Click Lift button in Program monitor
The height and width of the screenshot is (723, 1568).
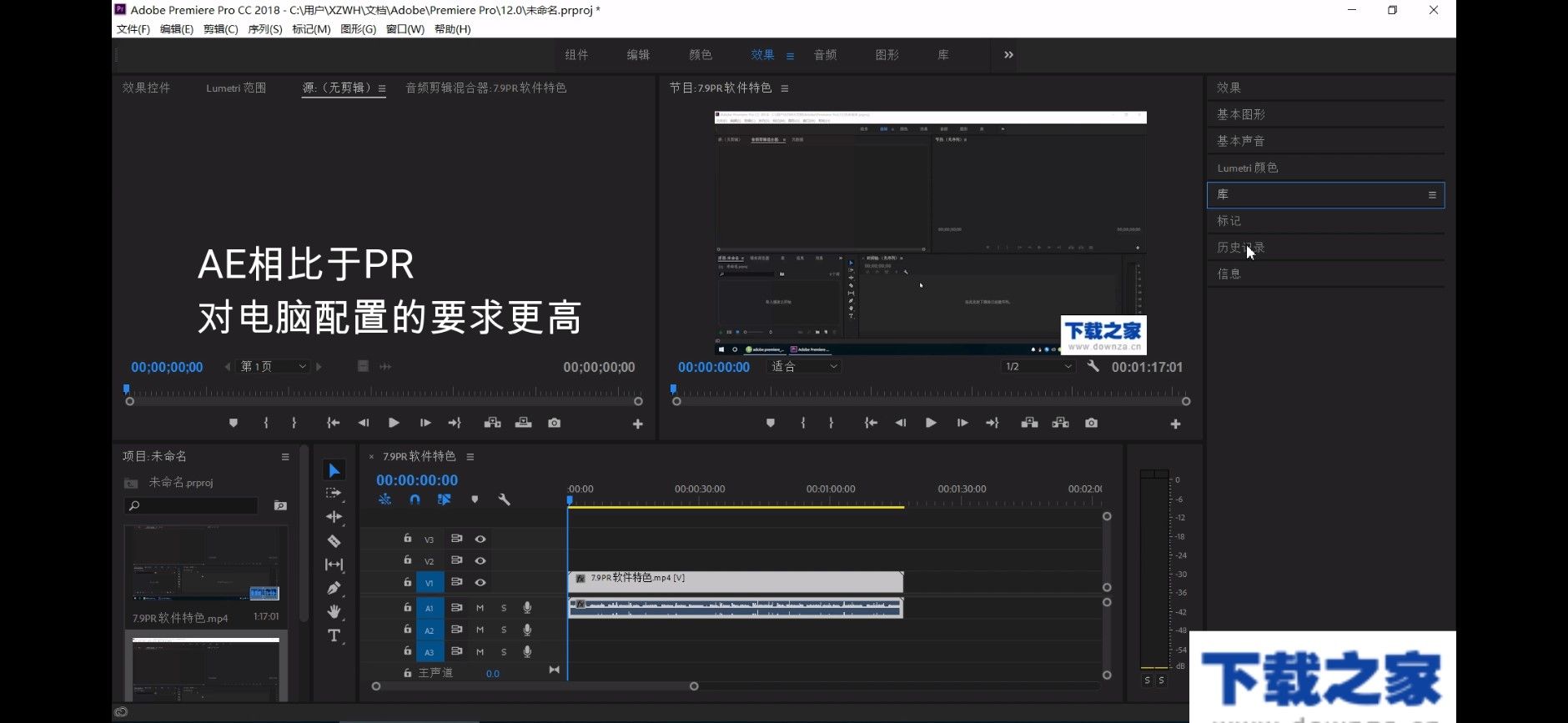point(1029,423)
